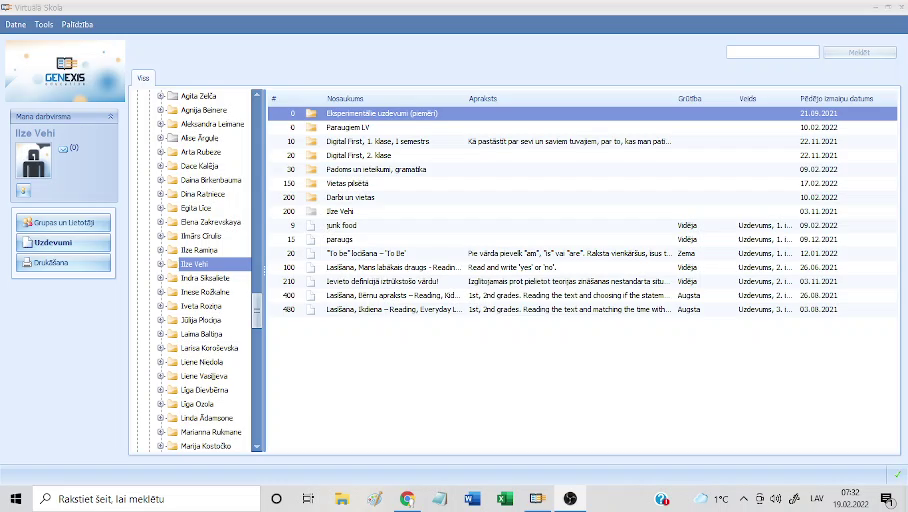Click the search input field
The width and height of the screenshot is (908, 512).
click(772, 52)
